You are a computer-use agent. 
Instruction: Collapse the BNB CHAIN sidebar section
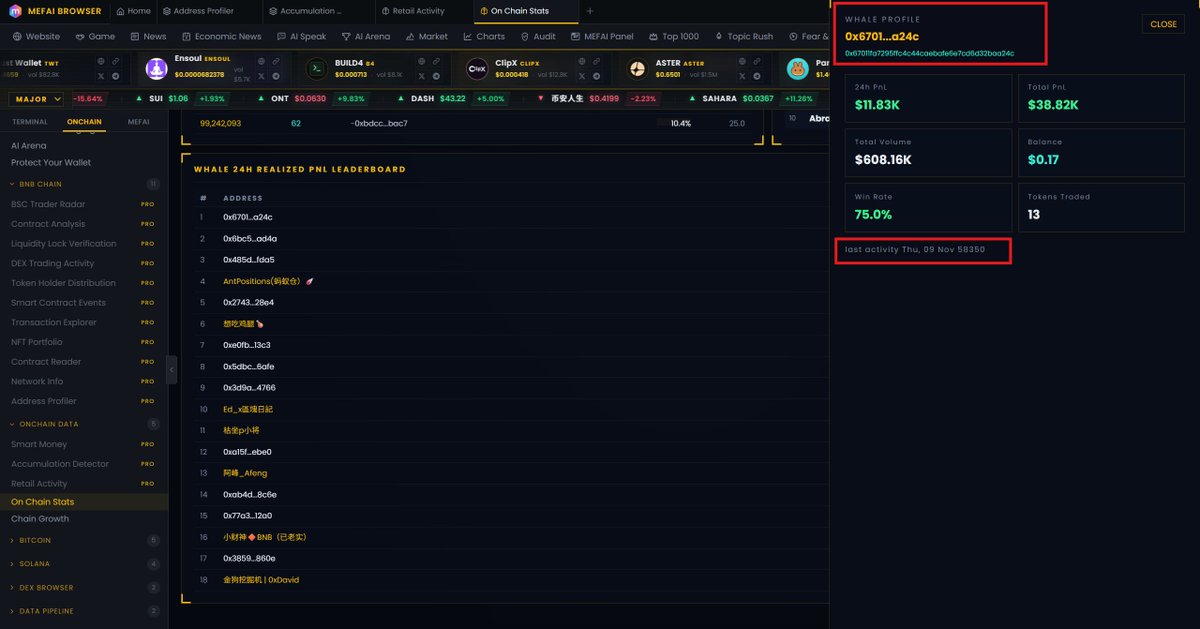click(84, 184)
